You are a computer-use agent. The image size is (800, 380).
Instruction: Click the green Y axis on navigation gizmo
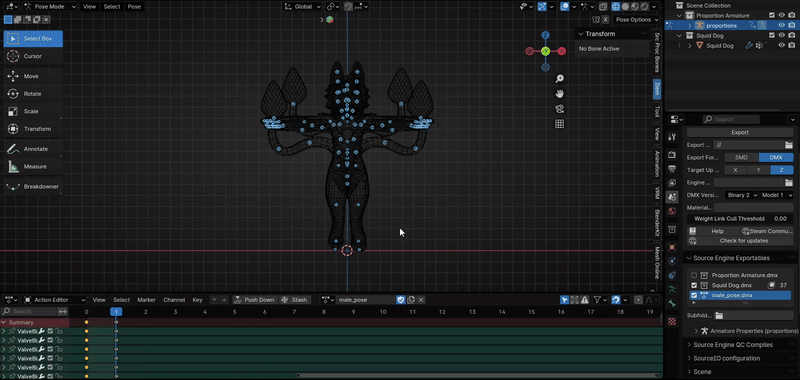pos(545,51)
